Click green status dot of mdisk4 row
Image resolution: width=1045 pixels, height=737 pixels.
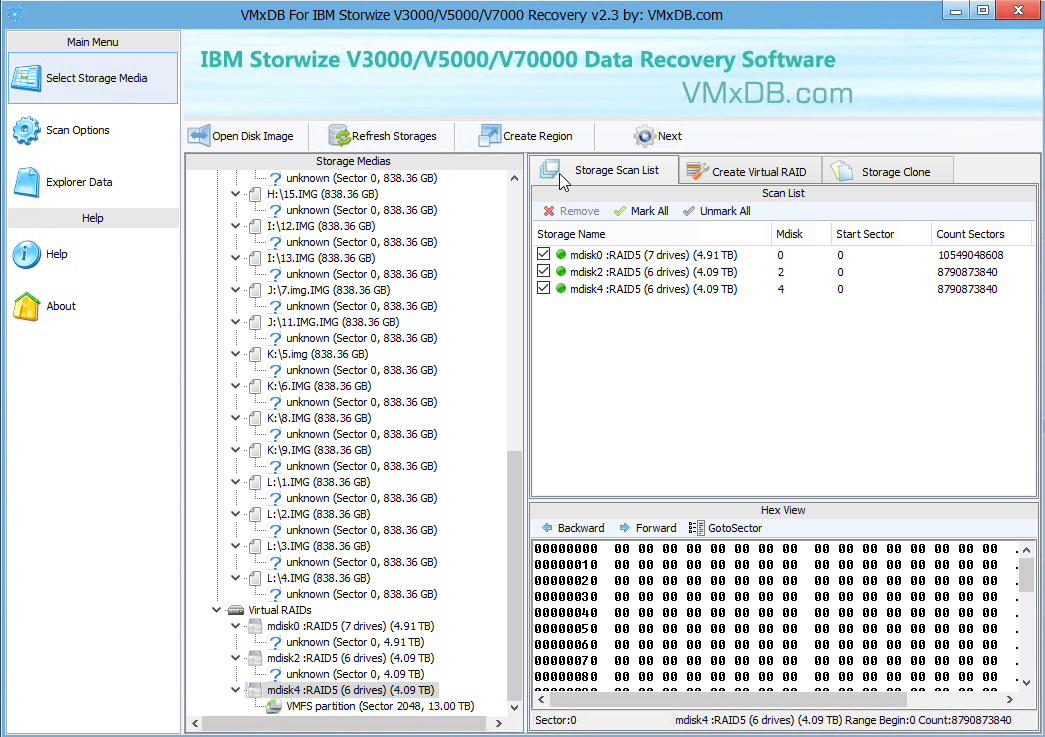[x=561, y=289]
